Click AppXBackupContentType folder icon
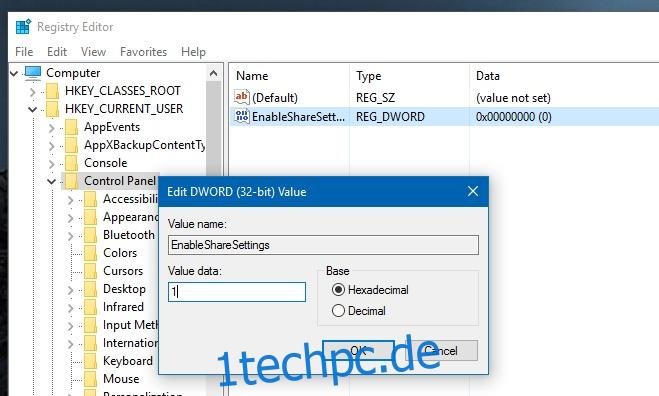This screenshot has width=659, height=396. [x=71, y=145]
